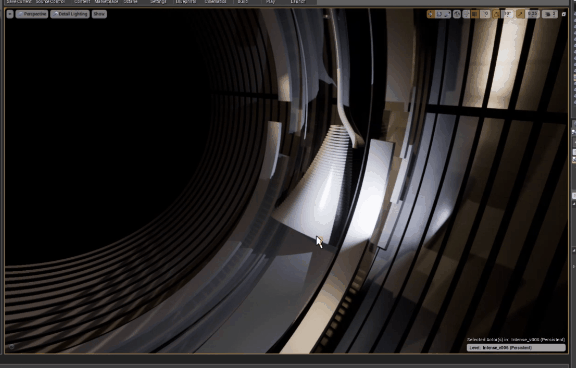Toggle rotation snapping in the viewport

point(496,14)
